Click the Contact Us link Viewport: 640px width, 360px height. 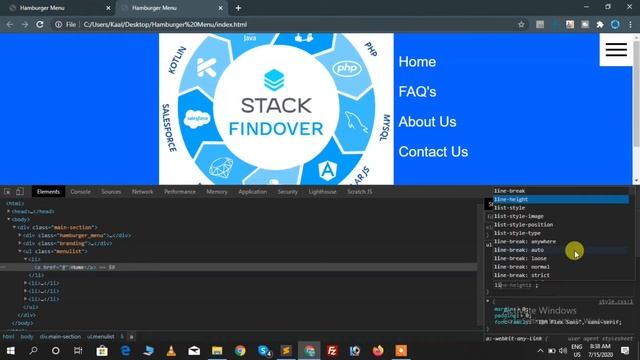click(433, 152)
